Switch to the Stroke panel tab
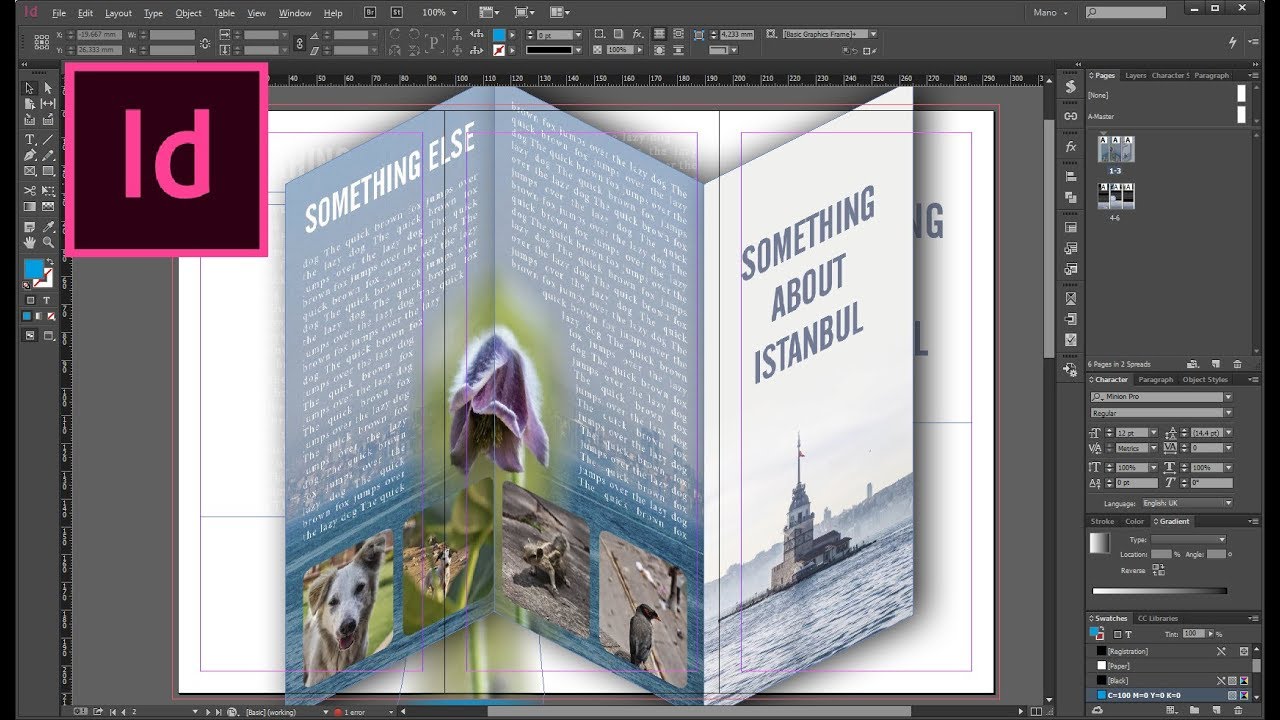The width and height of the screenshot is (1280, 720). pyautogui.click(x=1103, y=522)
